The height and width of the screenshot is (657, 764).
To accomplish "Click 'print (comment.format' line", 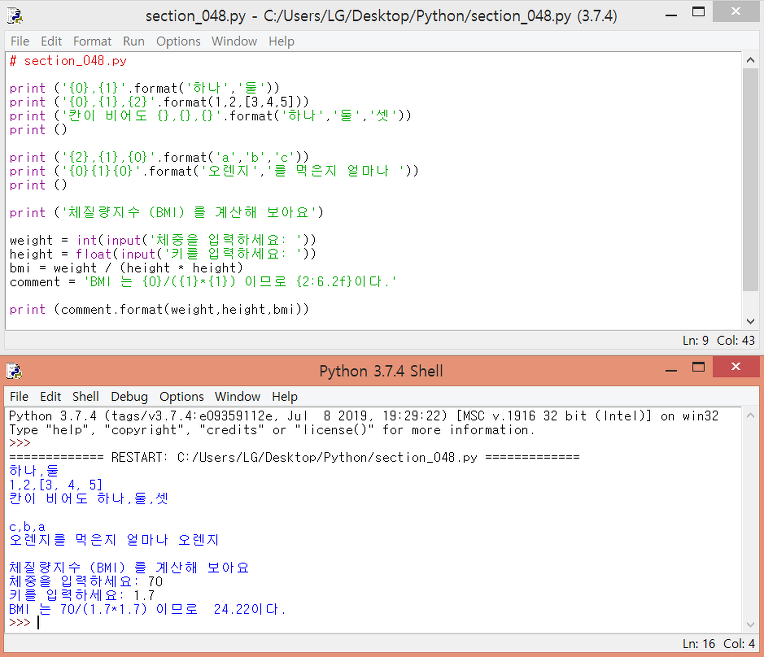I will 159,309.
